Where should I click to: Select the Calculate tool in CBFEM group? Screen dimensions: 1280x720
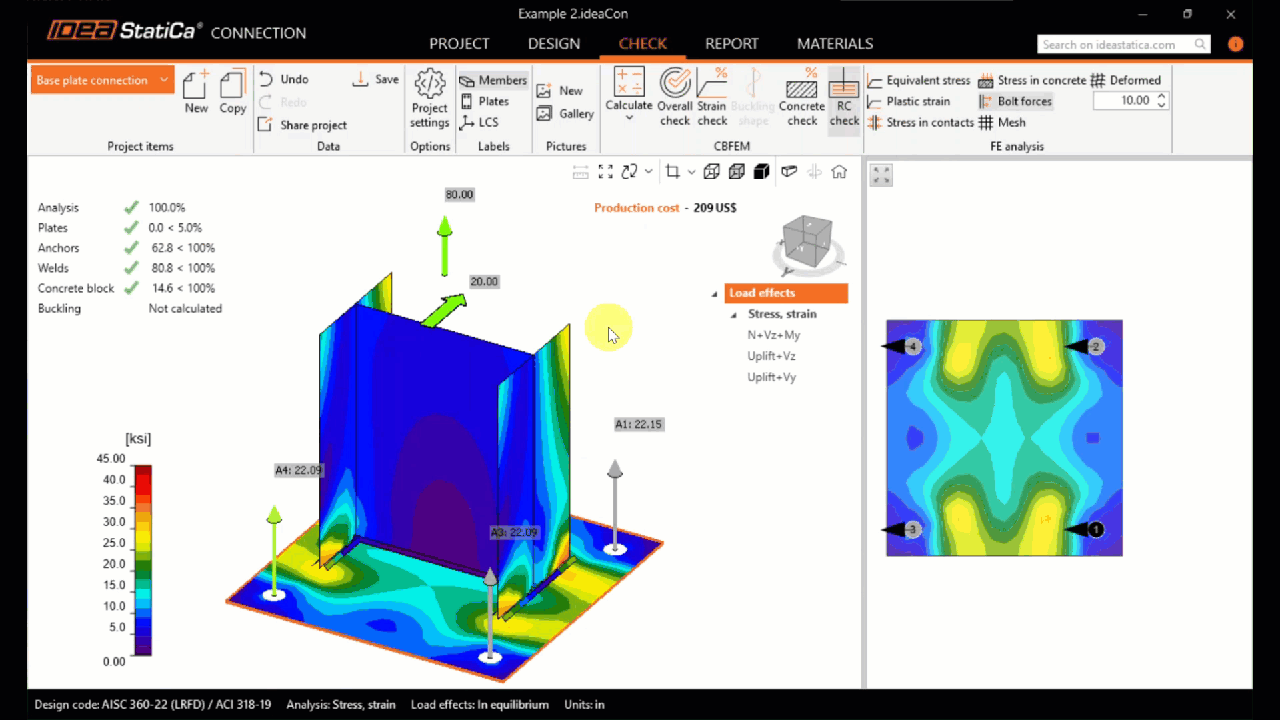[x=628, y=97]
